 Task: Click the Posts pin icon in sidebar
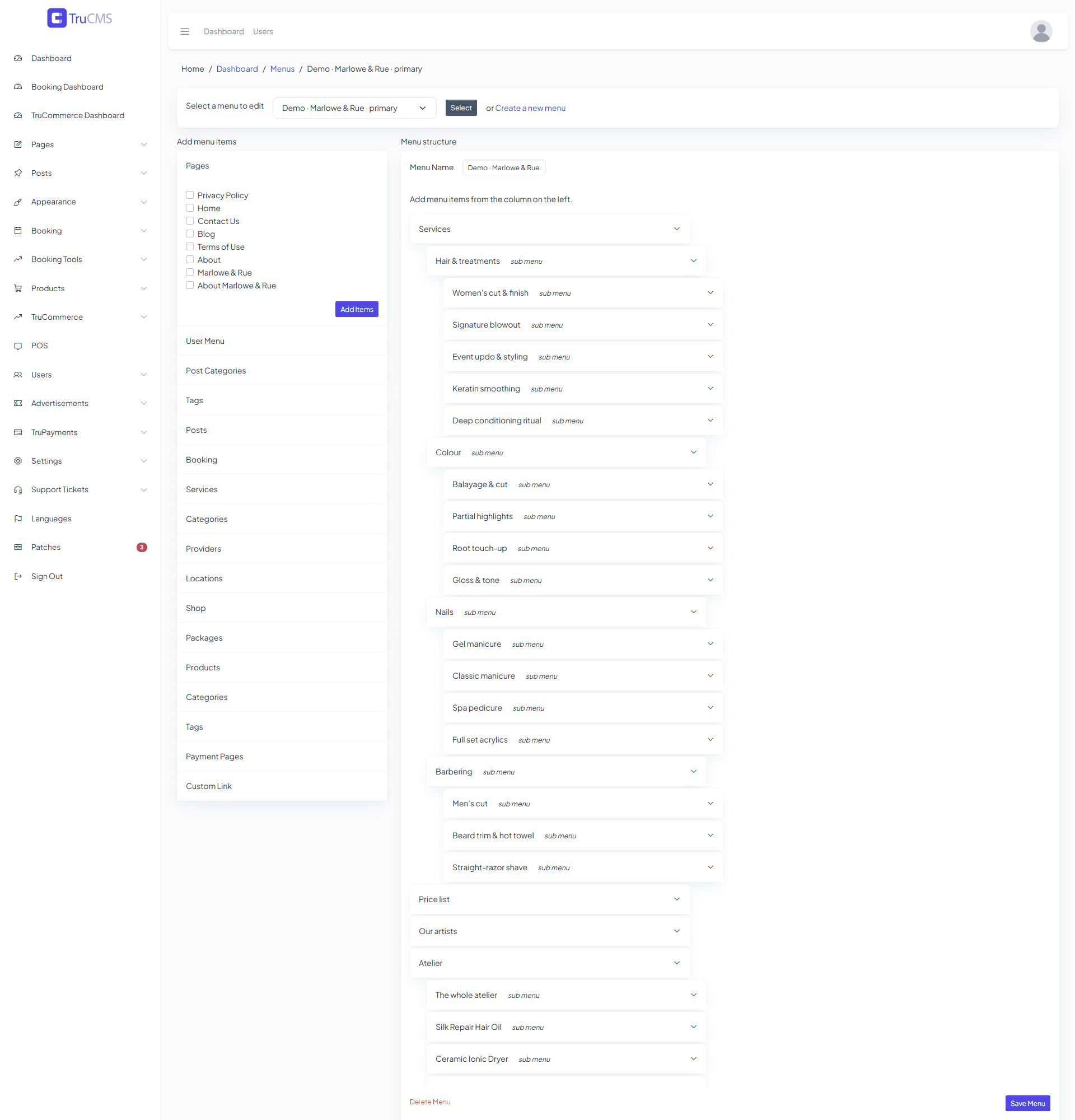tap(18, 173)
